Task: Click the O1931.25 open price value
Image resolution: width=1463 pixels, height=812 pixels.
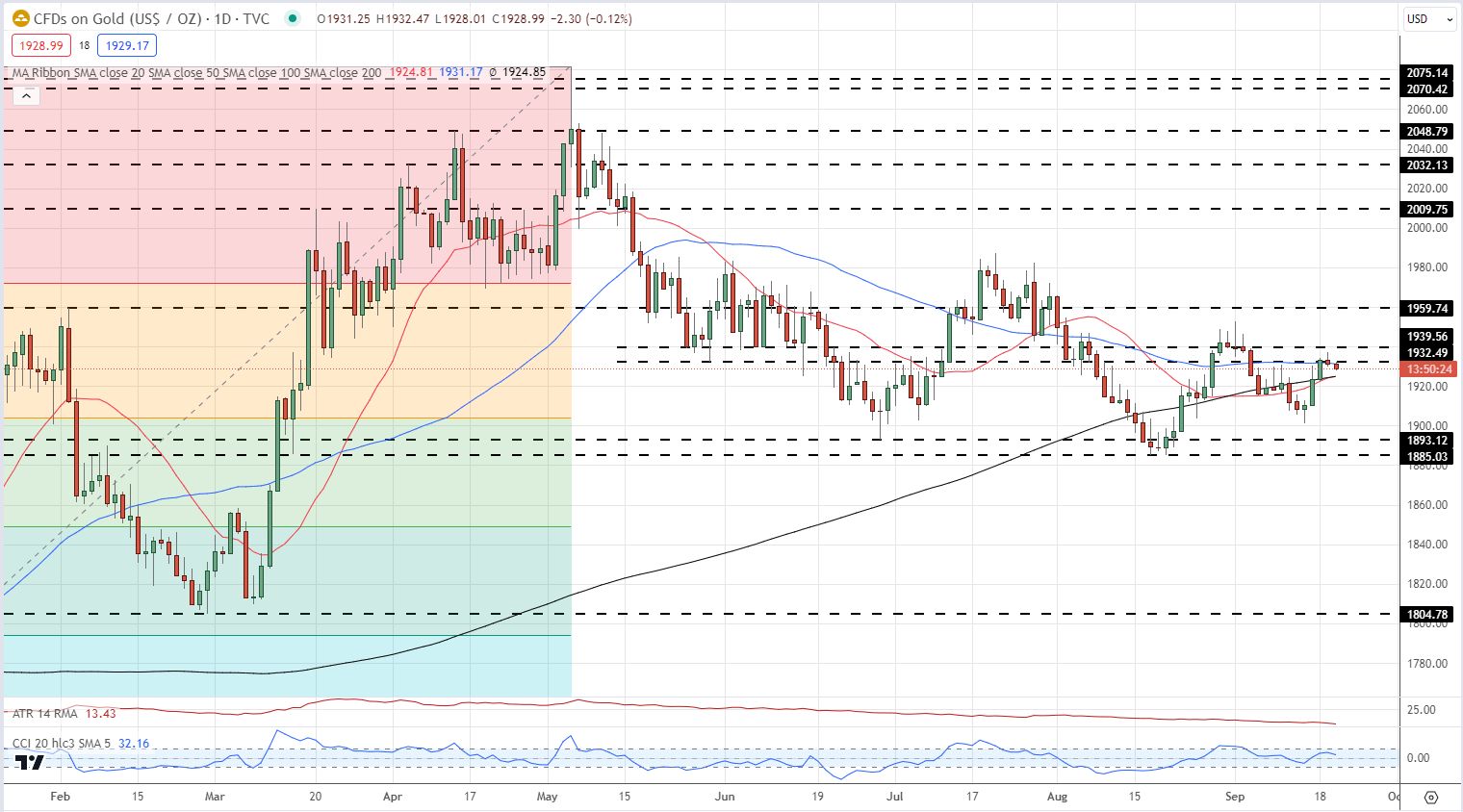Action: coord(344,18)
